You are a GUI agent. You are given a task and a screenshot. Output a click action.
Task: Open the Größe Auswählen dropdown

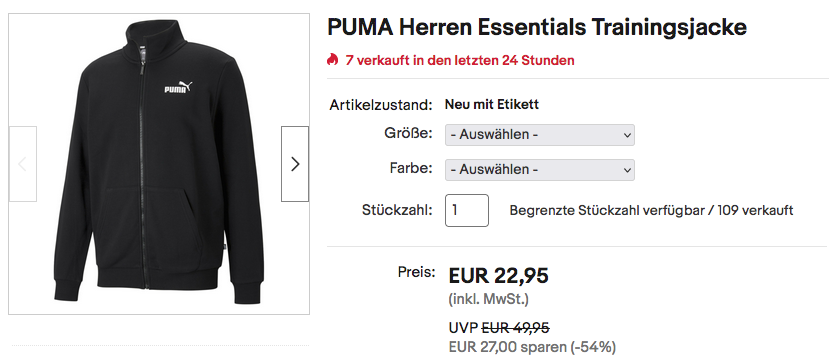coord(540,135)
